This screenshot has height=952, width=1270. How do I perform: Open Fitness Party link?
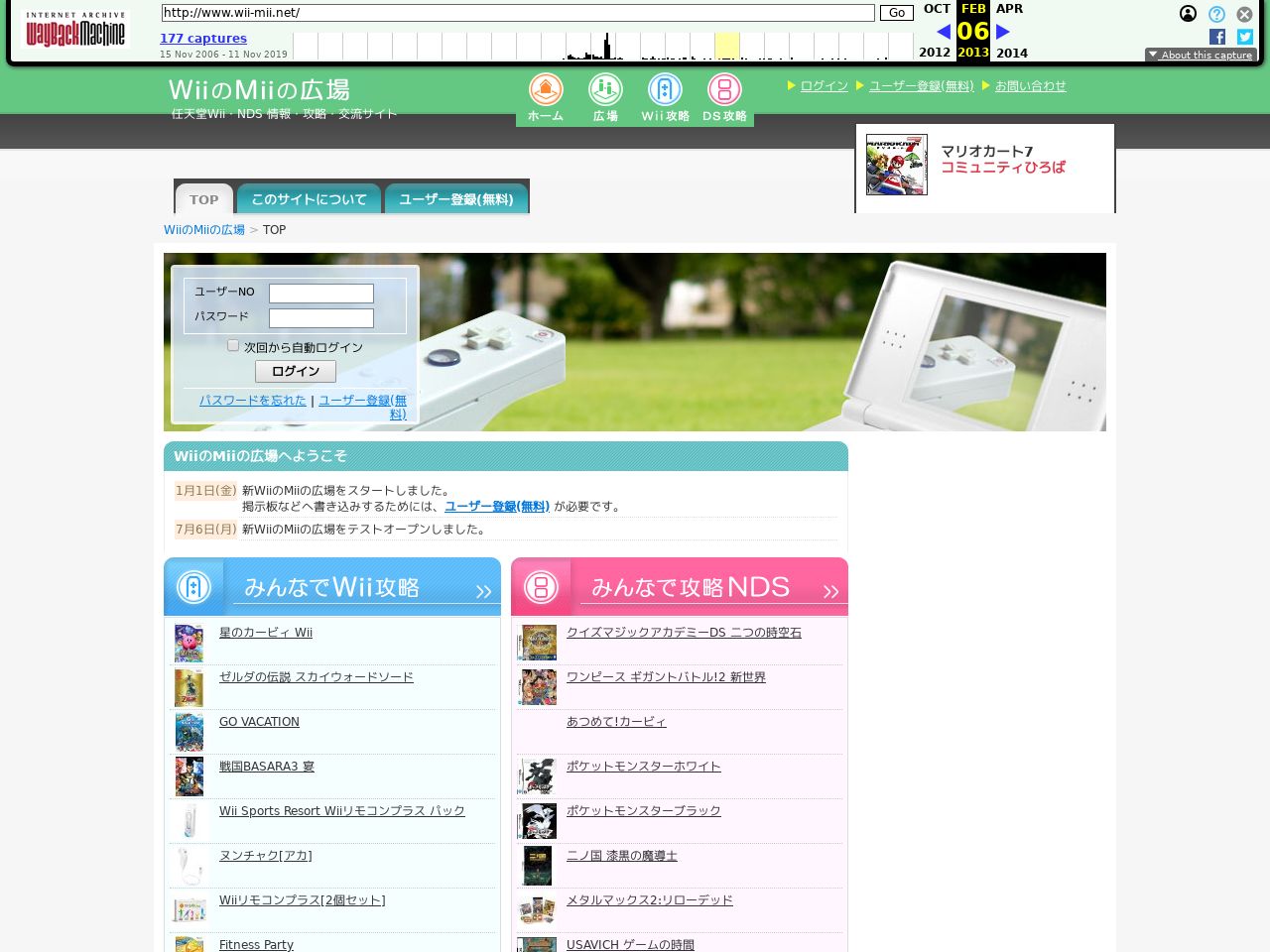(x=256, y=945)
